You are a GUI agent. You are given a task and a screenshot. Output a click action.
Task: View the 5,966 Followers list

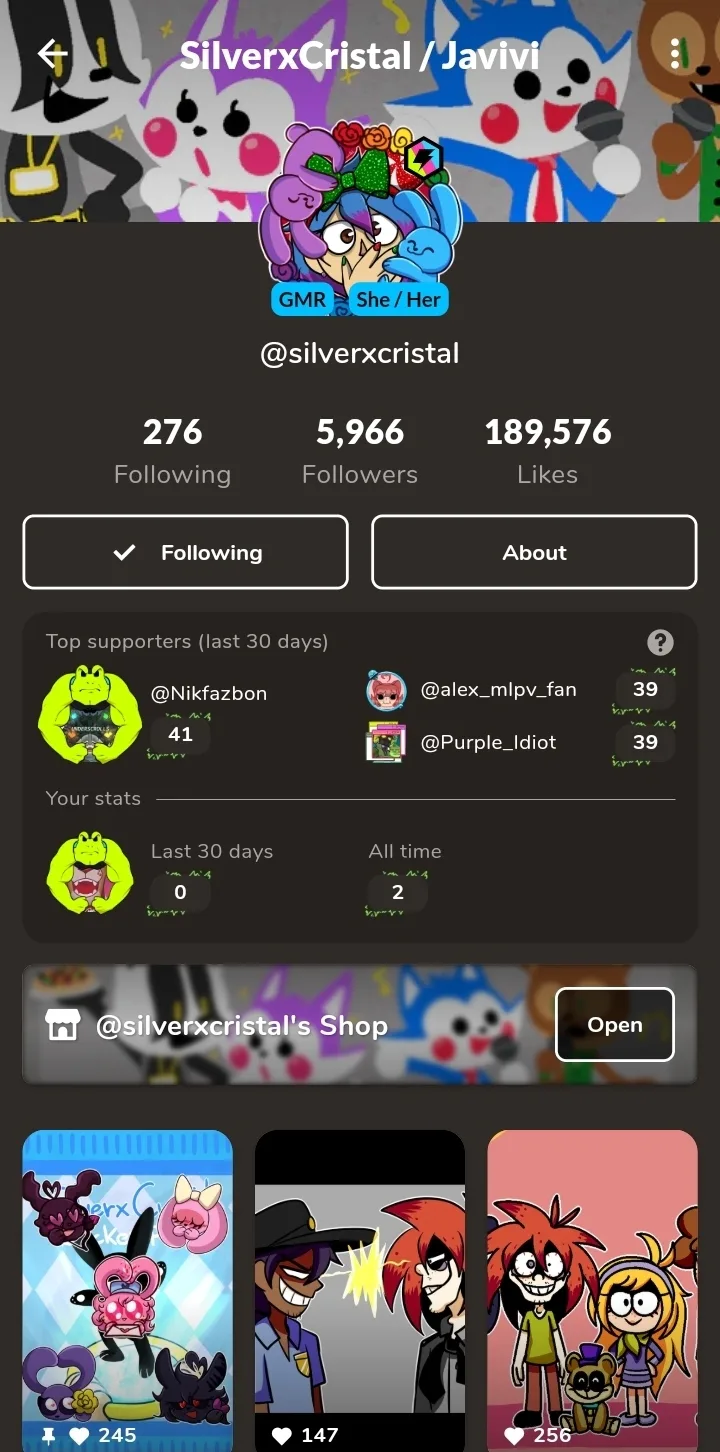(x=360, y=451)
